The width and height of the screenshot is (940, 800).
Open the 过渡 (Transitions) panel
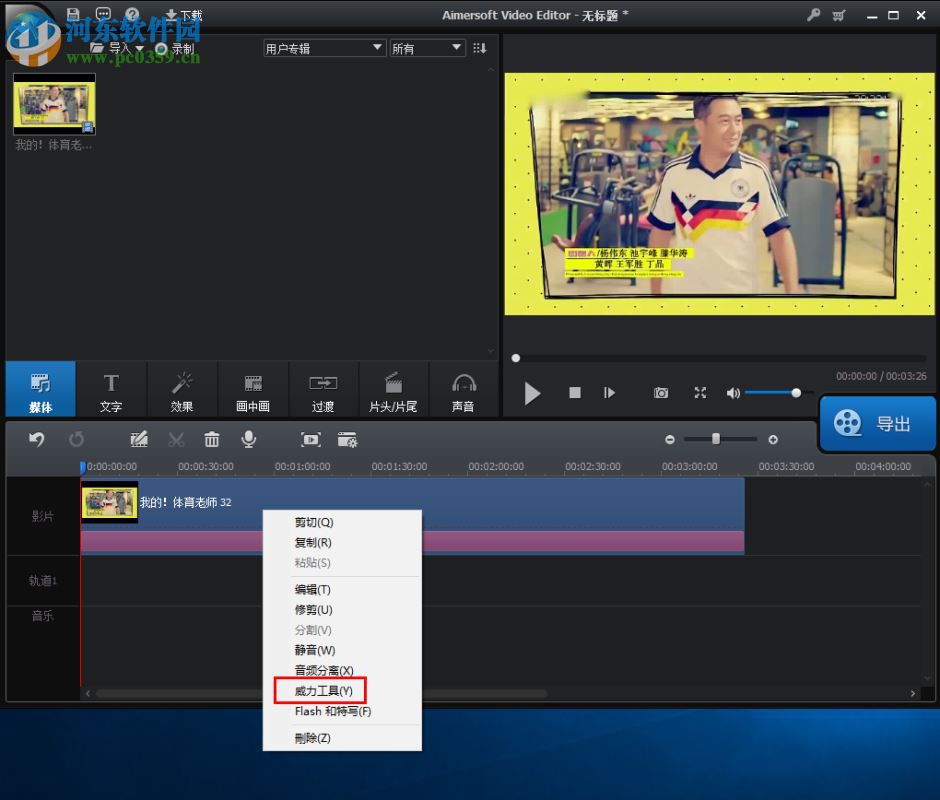(x=323, y=389)
